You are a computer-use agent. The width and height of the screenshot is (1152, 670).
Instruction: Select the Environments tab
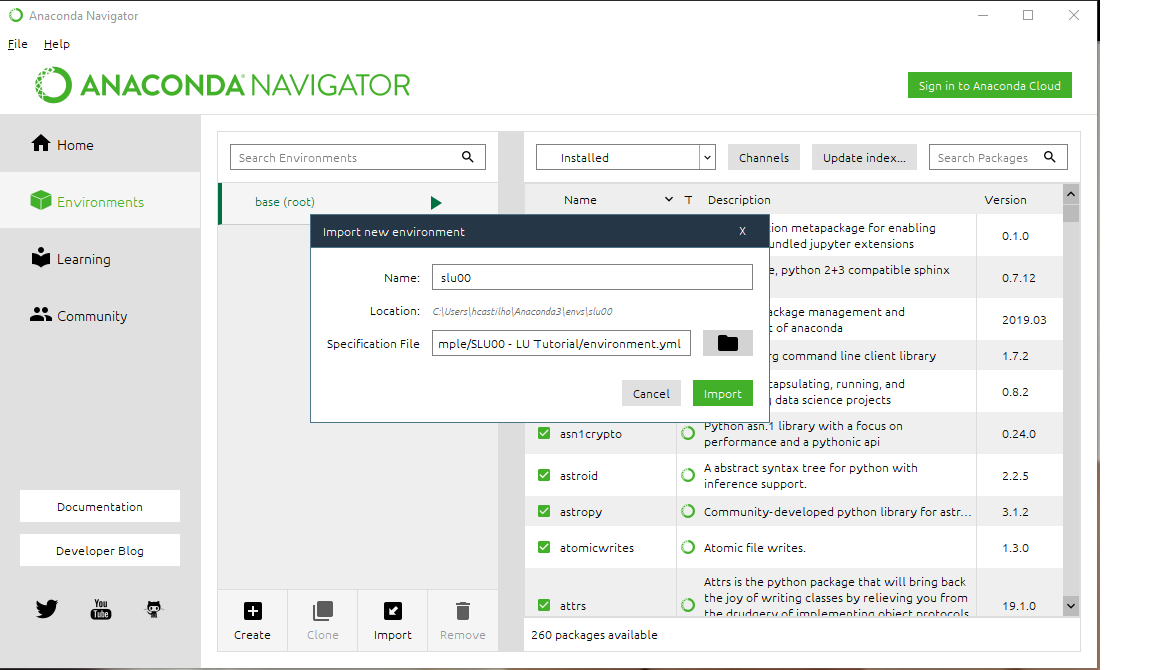click(100, 201)
